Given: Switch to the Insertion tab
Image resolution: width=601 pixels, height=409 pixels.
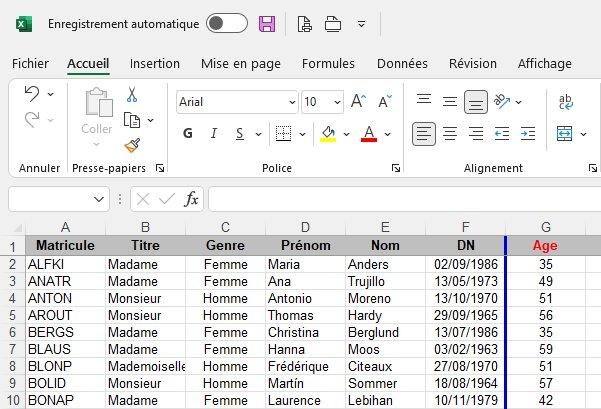Looking at the screenshot, I should 155,63.
